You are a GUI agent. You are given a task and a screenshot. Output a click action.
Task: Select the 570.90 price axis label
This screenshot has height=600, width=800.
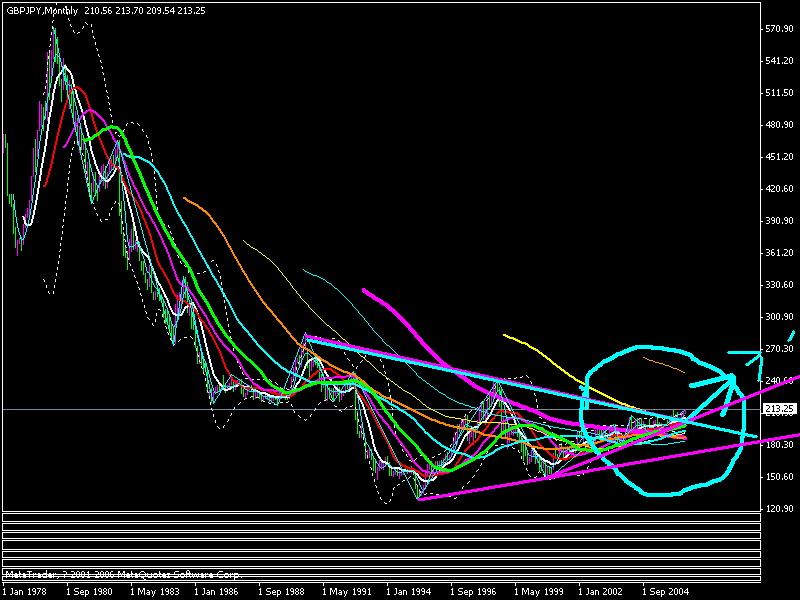[778, 29]
